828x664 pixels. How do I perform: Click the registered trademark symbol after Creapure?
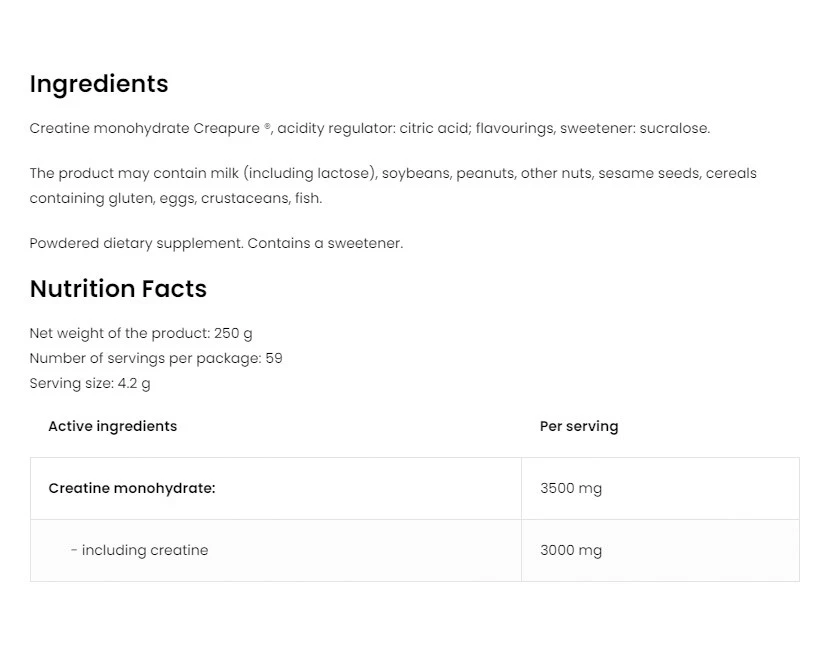point(268,127)
